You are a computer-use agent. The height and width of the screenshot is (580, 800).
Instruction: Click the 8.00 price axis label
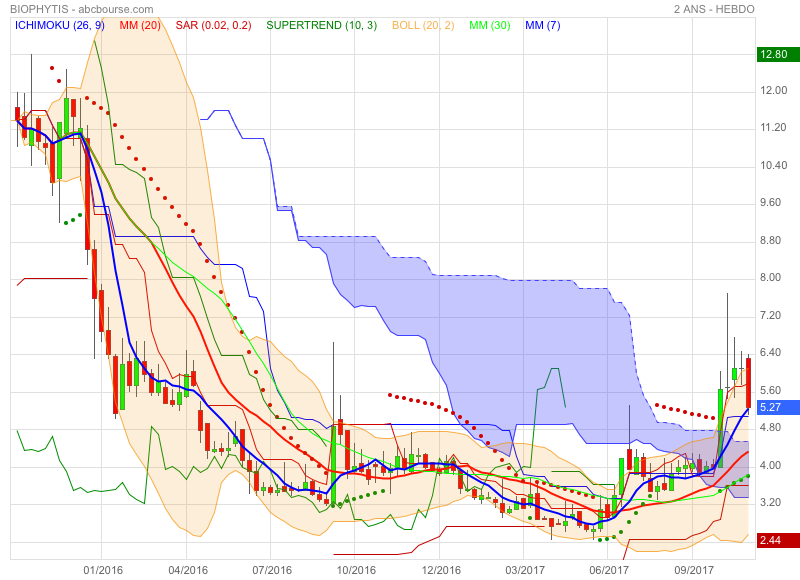click(773, 278)
